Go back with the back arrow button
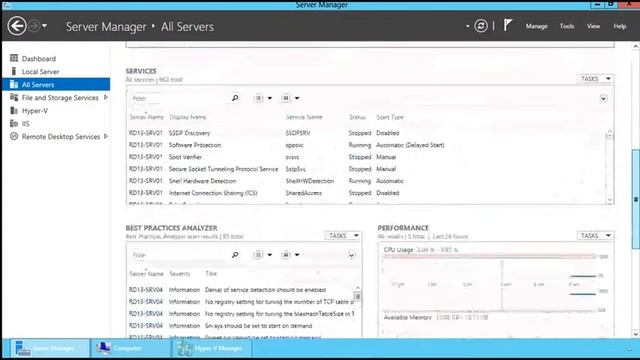 (17, 26)
